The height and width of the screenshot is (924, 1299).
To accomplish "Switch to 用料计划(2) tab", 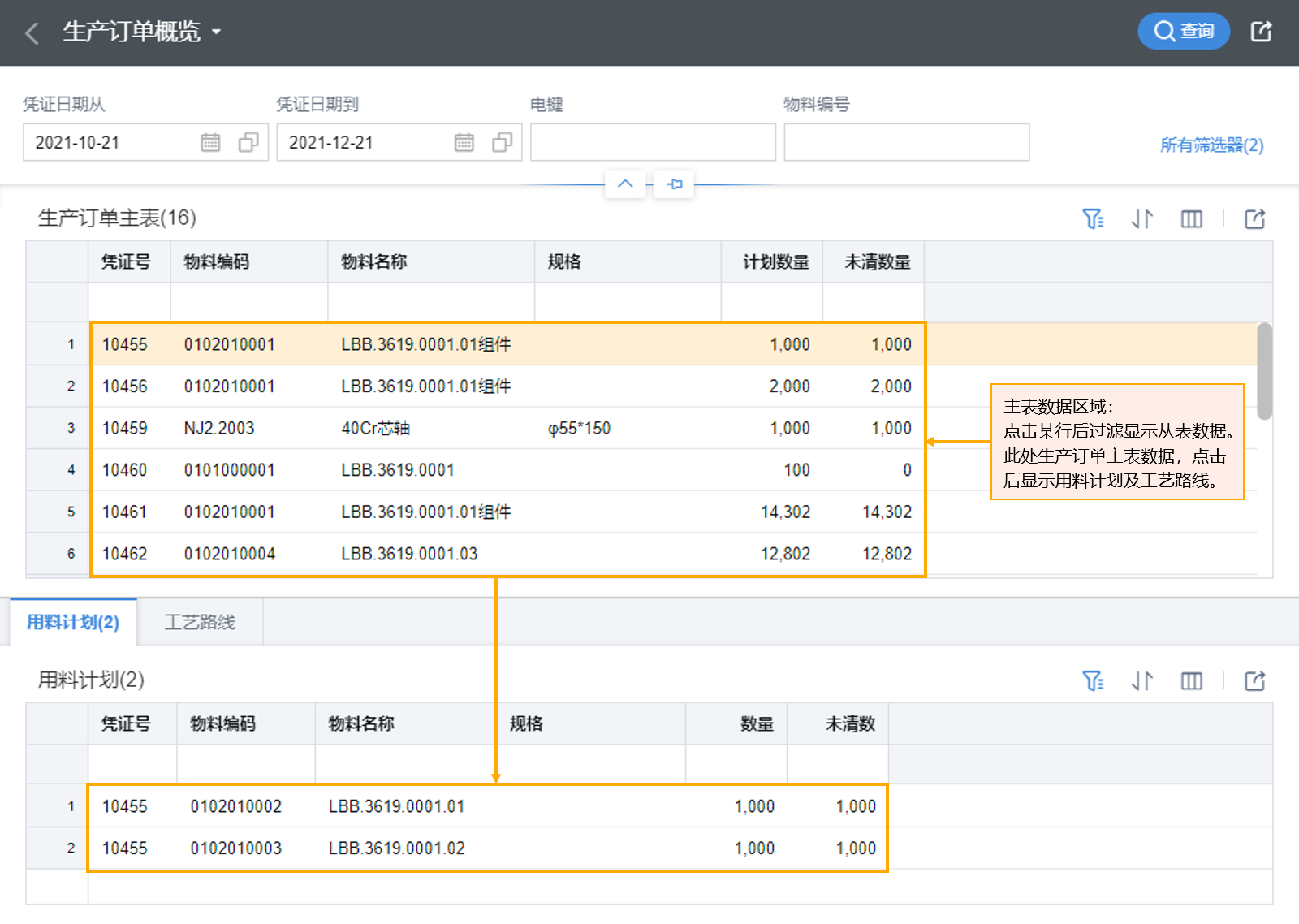I will click(73, 622).
